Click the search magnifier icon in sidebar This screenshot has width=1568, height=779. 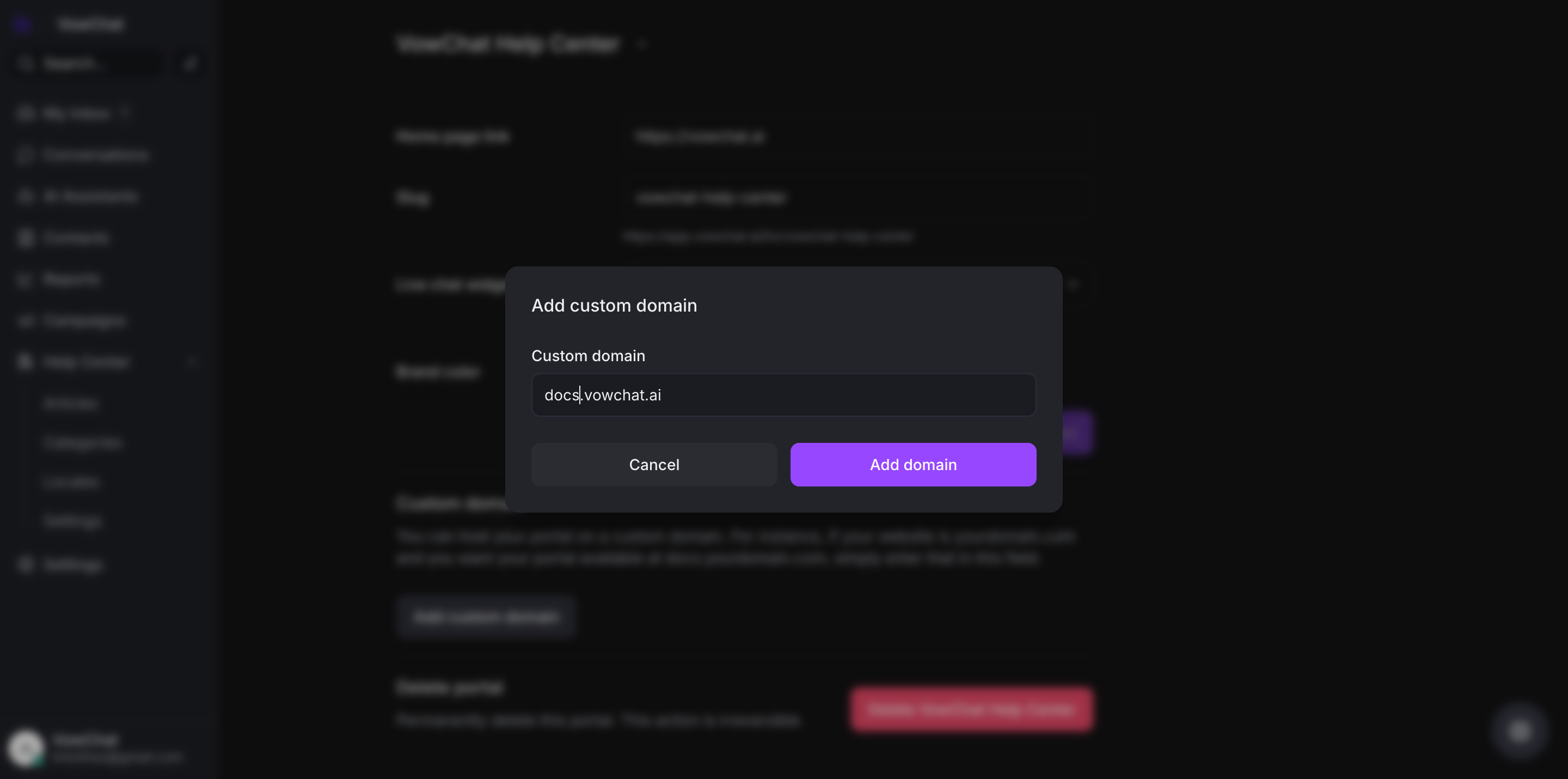pos(25,63)
